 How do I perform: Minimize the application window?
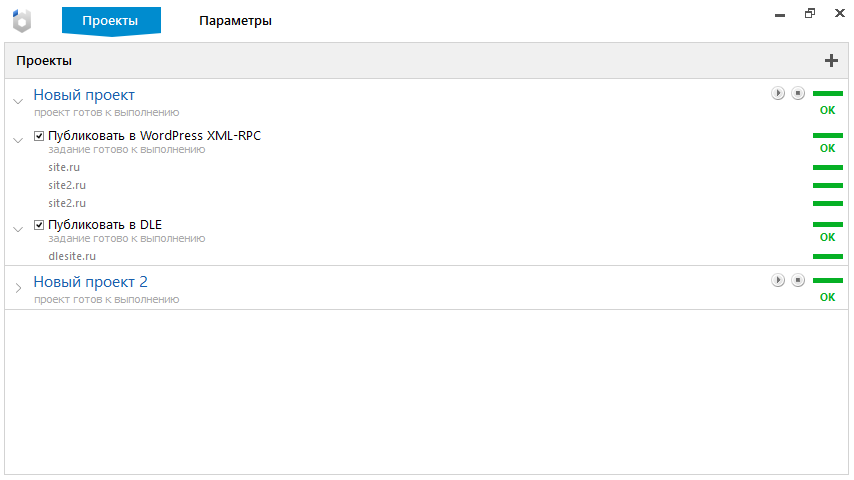[x=780, y=15]
